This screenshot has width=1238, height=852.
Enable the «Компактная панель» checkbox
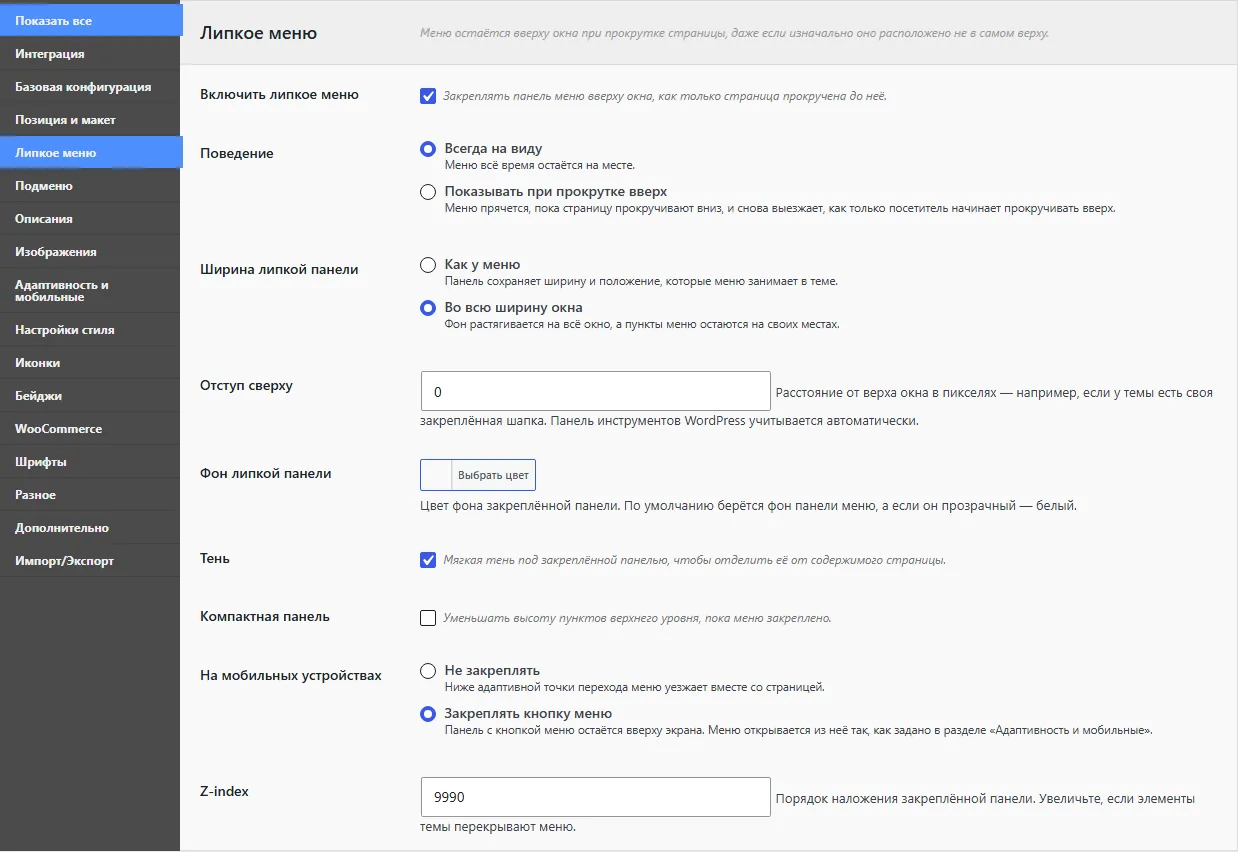click(x=428, y=618)
